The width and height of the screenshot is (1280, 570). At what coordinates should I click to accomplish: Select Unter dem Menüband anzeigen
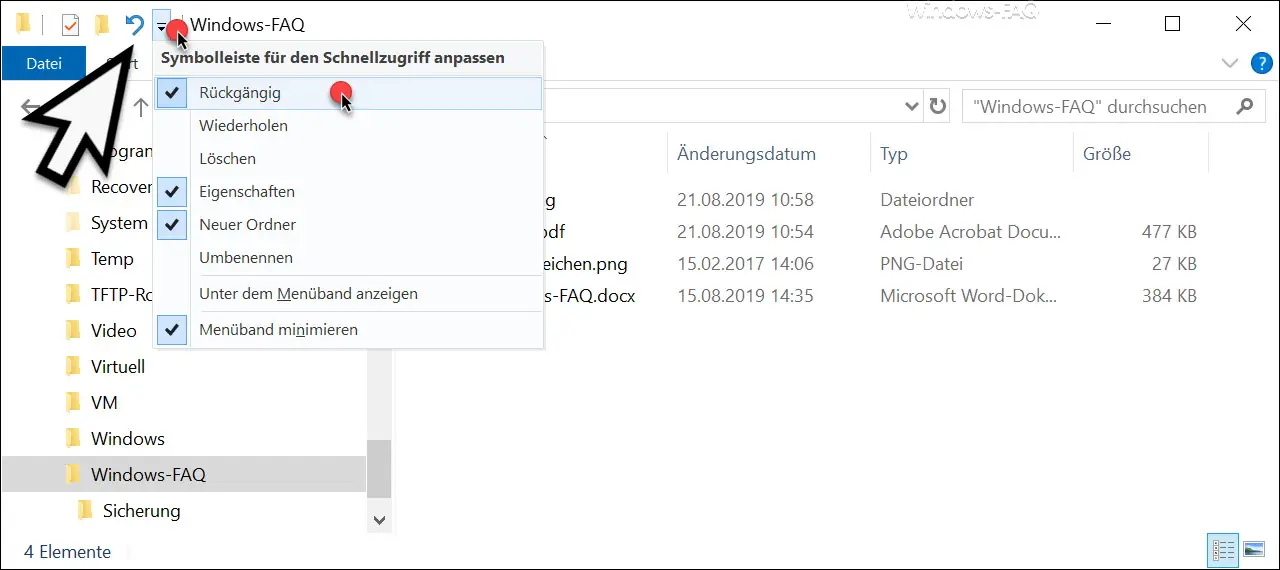point(308,294)
